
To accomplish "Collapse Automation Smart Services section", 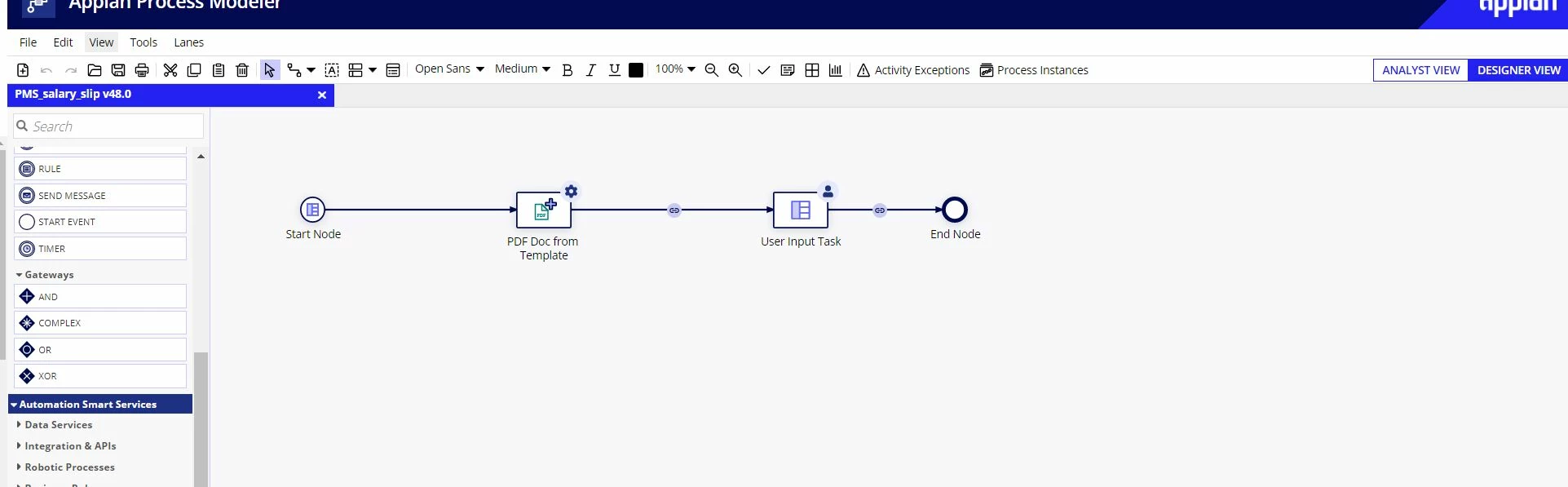I will (100, 405).
